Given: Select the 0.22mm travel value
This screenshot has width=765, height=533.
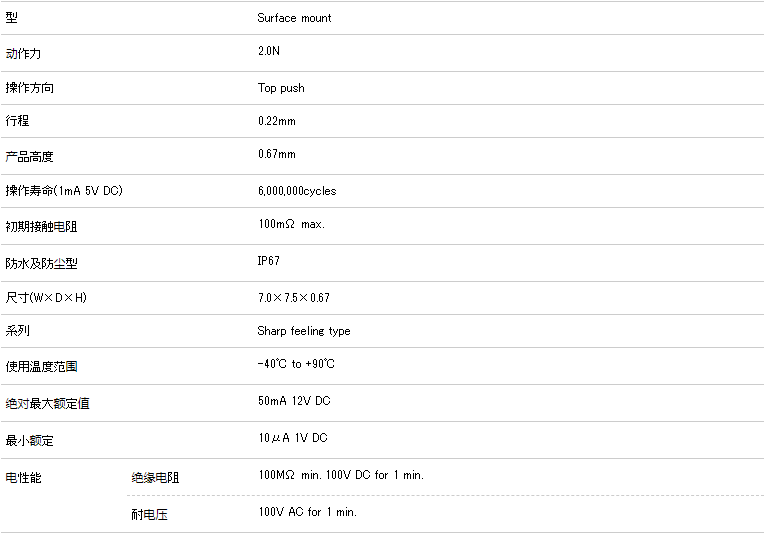Looking at the screenshot, I should tap(277, 121).
